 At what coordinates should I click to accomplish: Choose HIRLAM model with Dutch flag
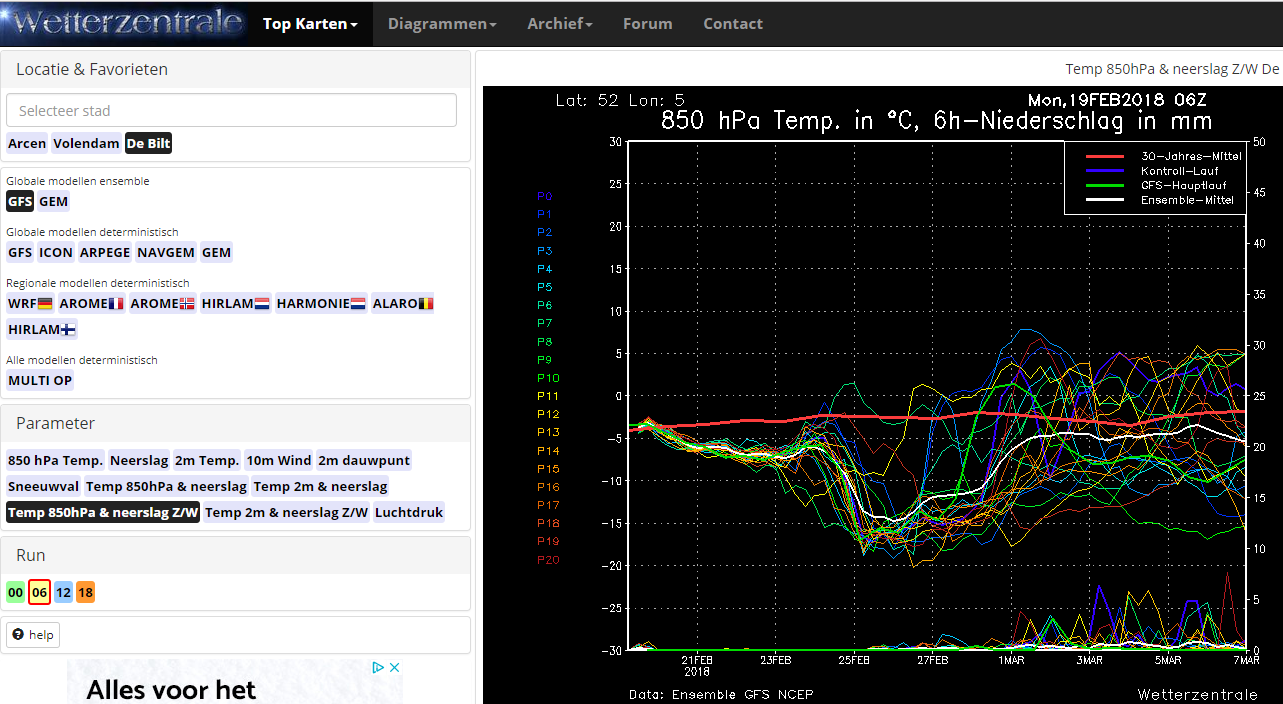235,303
